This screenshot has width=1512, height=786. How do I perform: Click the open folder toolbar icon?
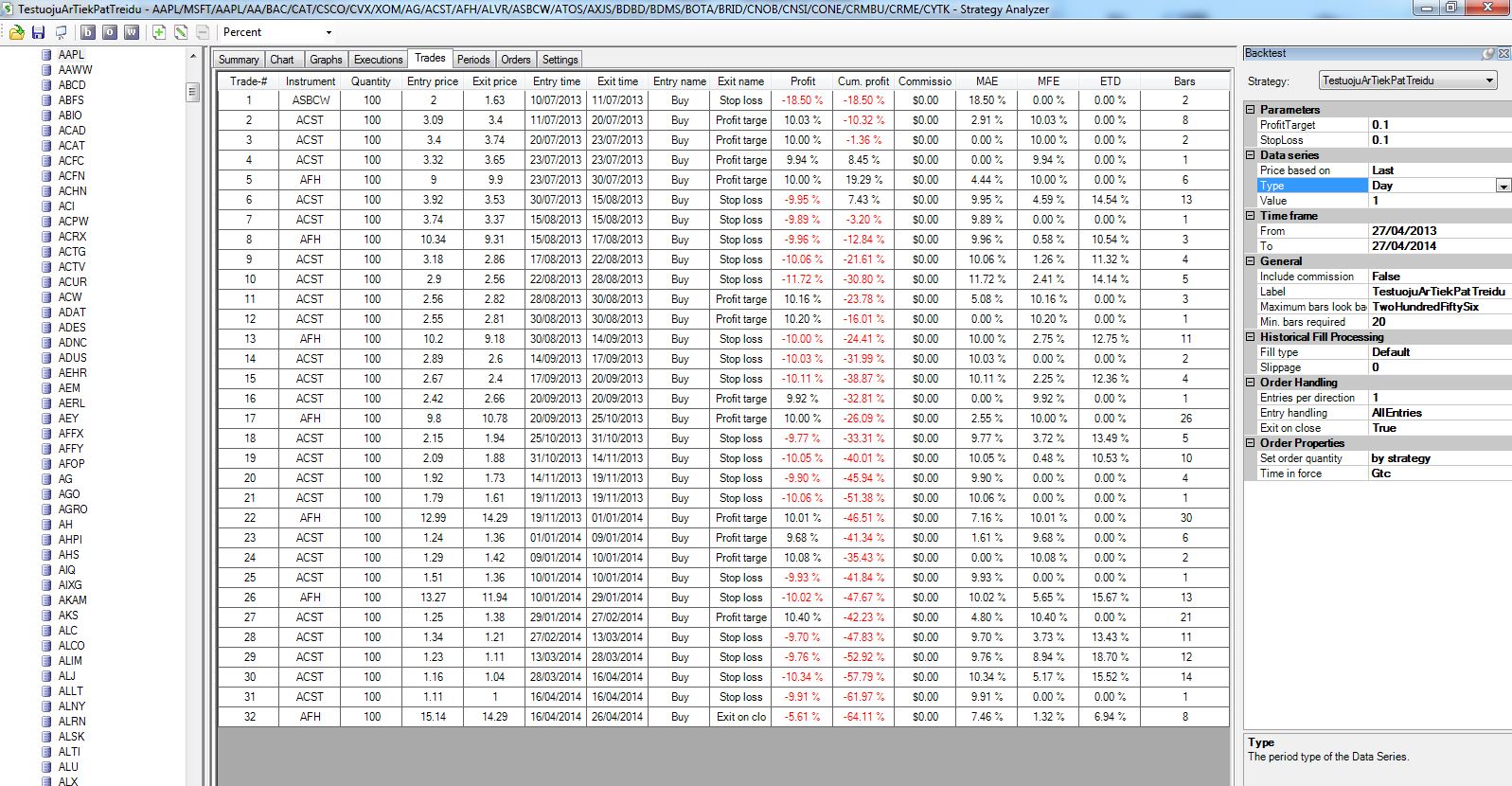click(x=16, y=32)
